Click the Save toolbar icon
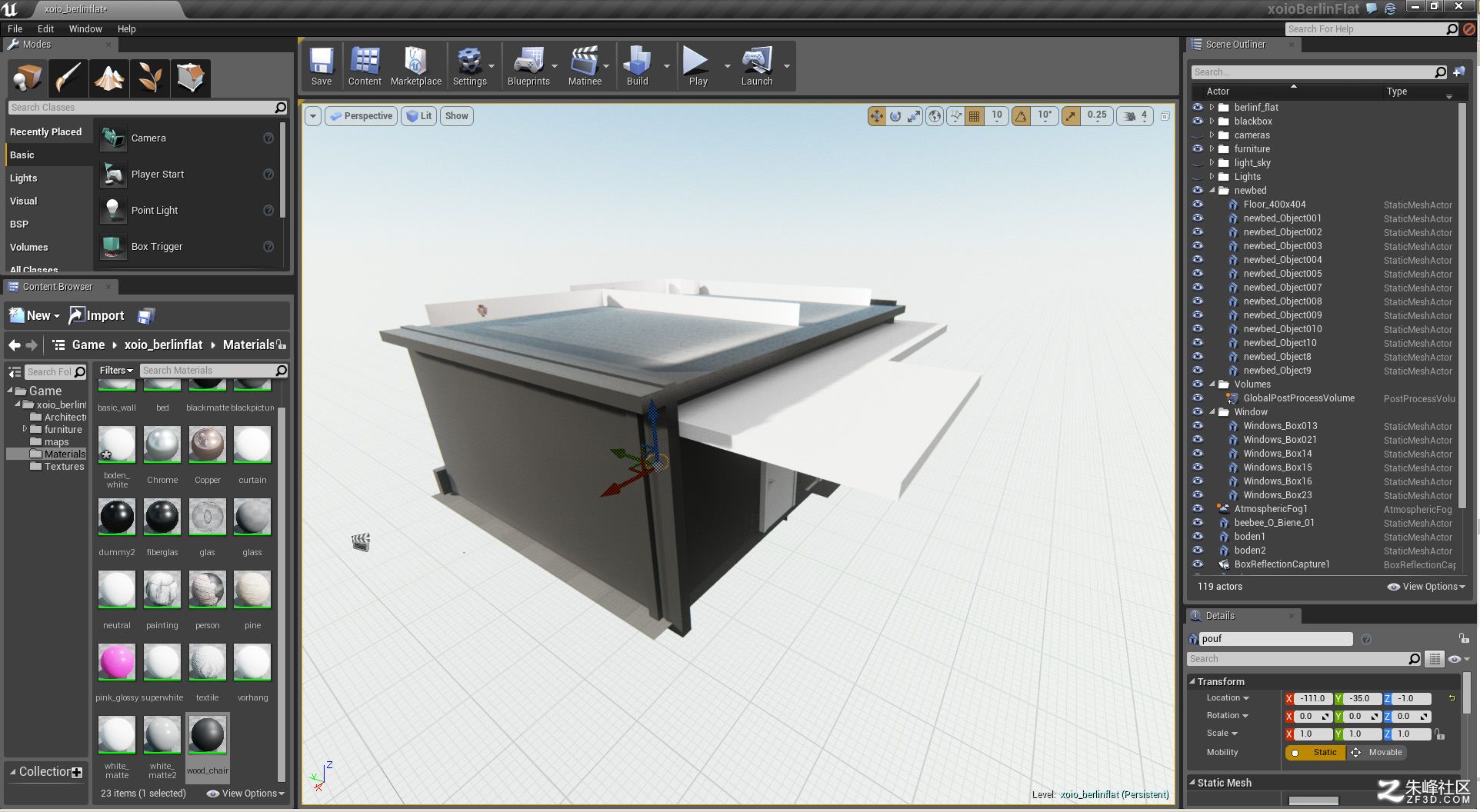The height and width of the screenshot is (812, 1480). pos(322,67)
